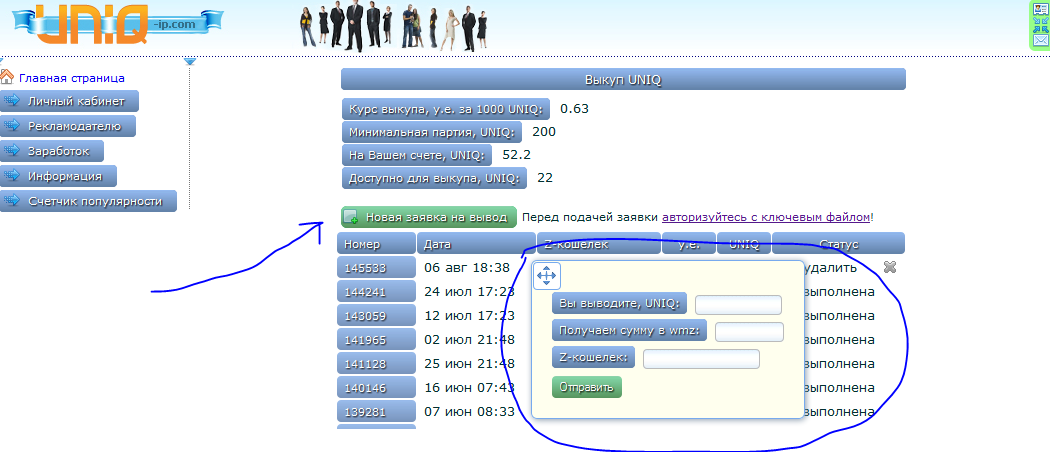Click the На Вашем счете, UNIQ label
1050x452 pixels.
point(417,155)
